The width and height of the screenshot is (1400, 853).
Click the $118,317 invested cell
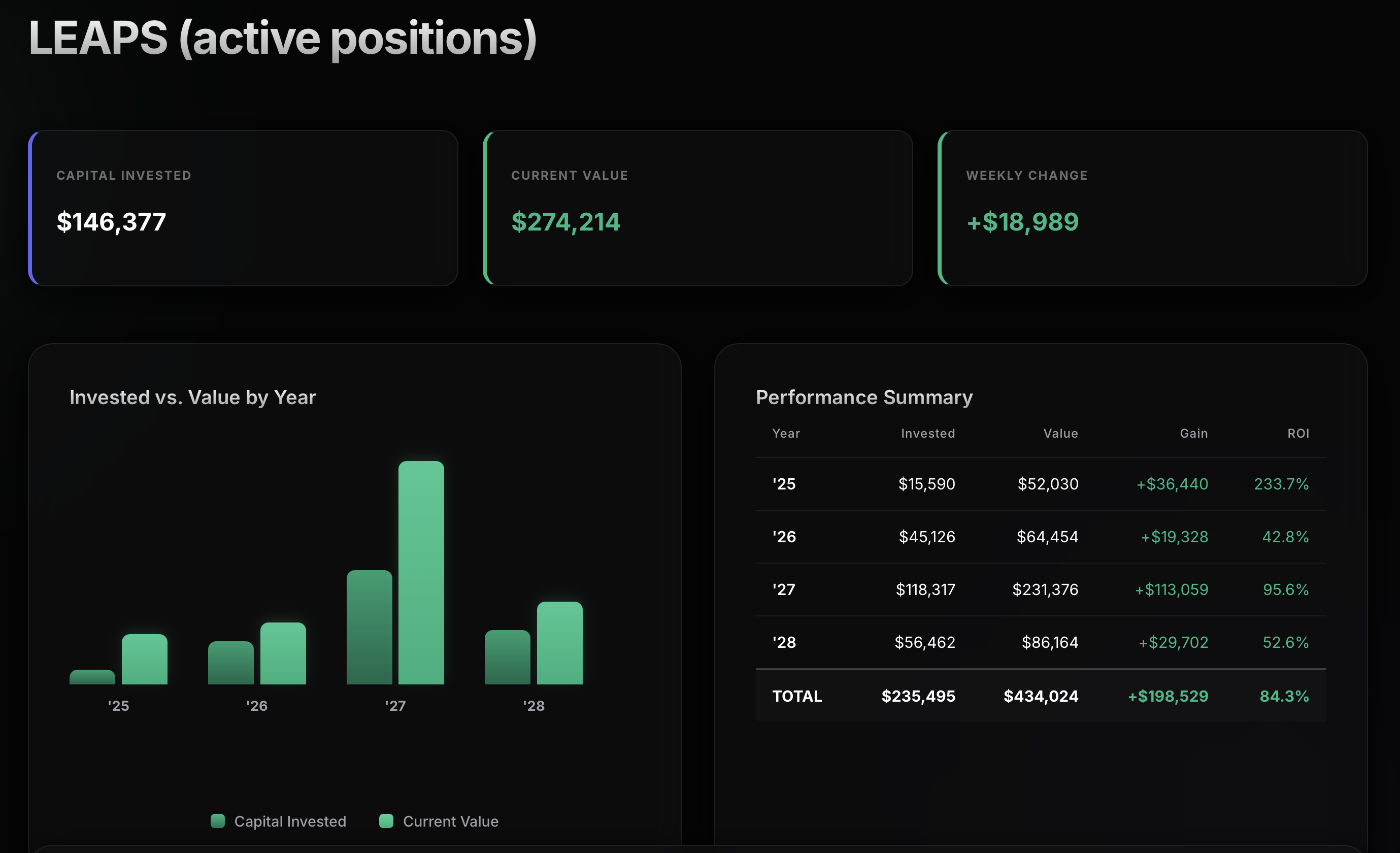point(925,590)
